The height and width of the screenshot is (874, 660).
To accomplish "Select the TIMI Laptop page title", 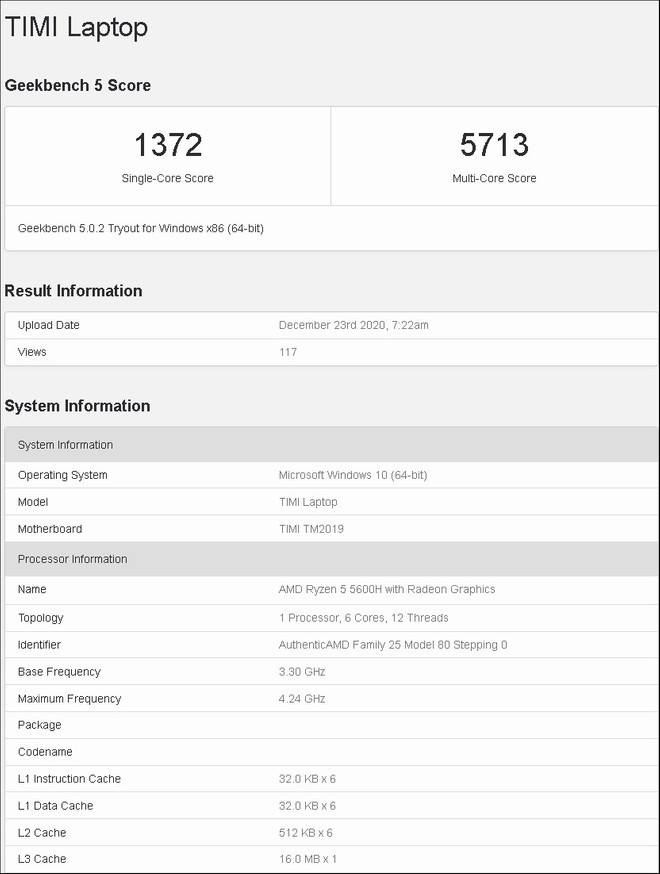I will pos(76,28).
